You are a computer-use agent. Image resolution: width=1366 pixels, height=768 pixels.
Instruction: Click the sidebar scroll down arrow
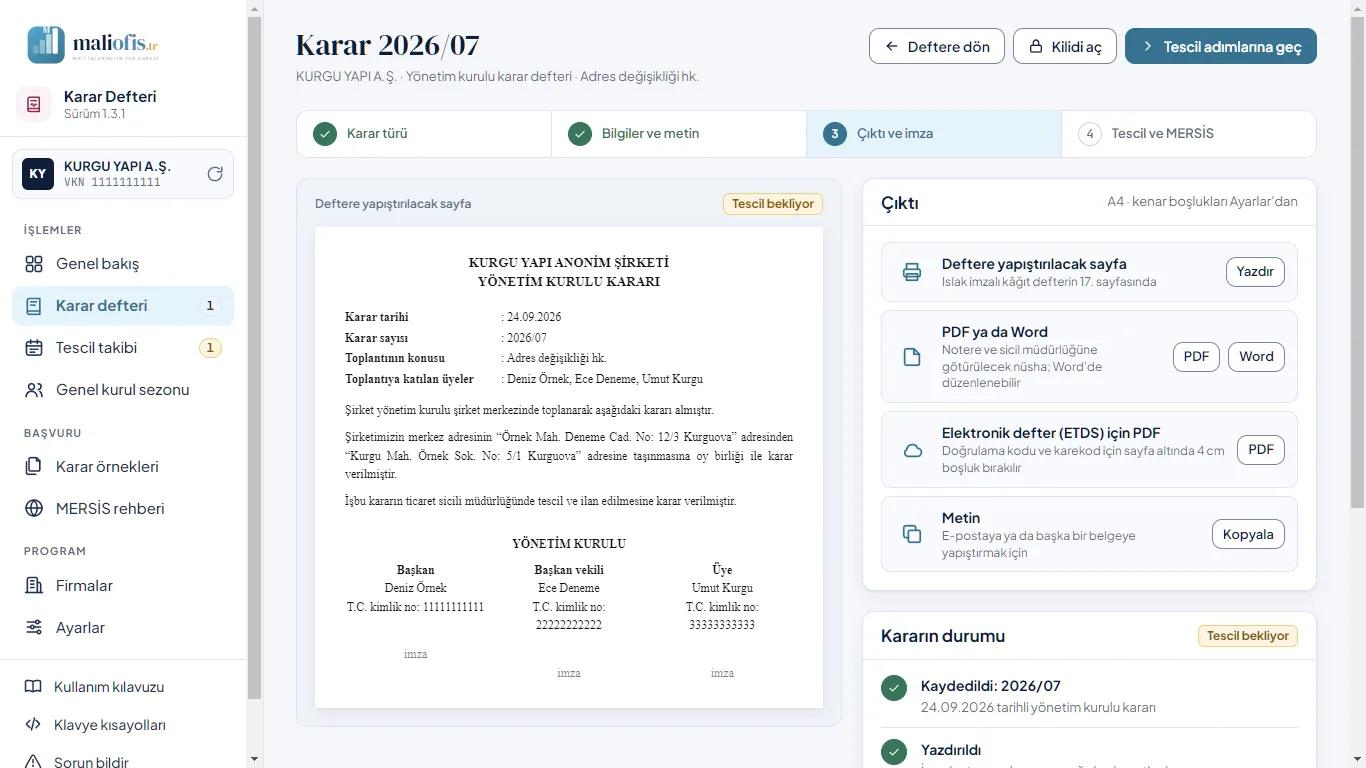[x=254, y=760]
